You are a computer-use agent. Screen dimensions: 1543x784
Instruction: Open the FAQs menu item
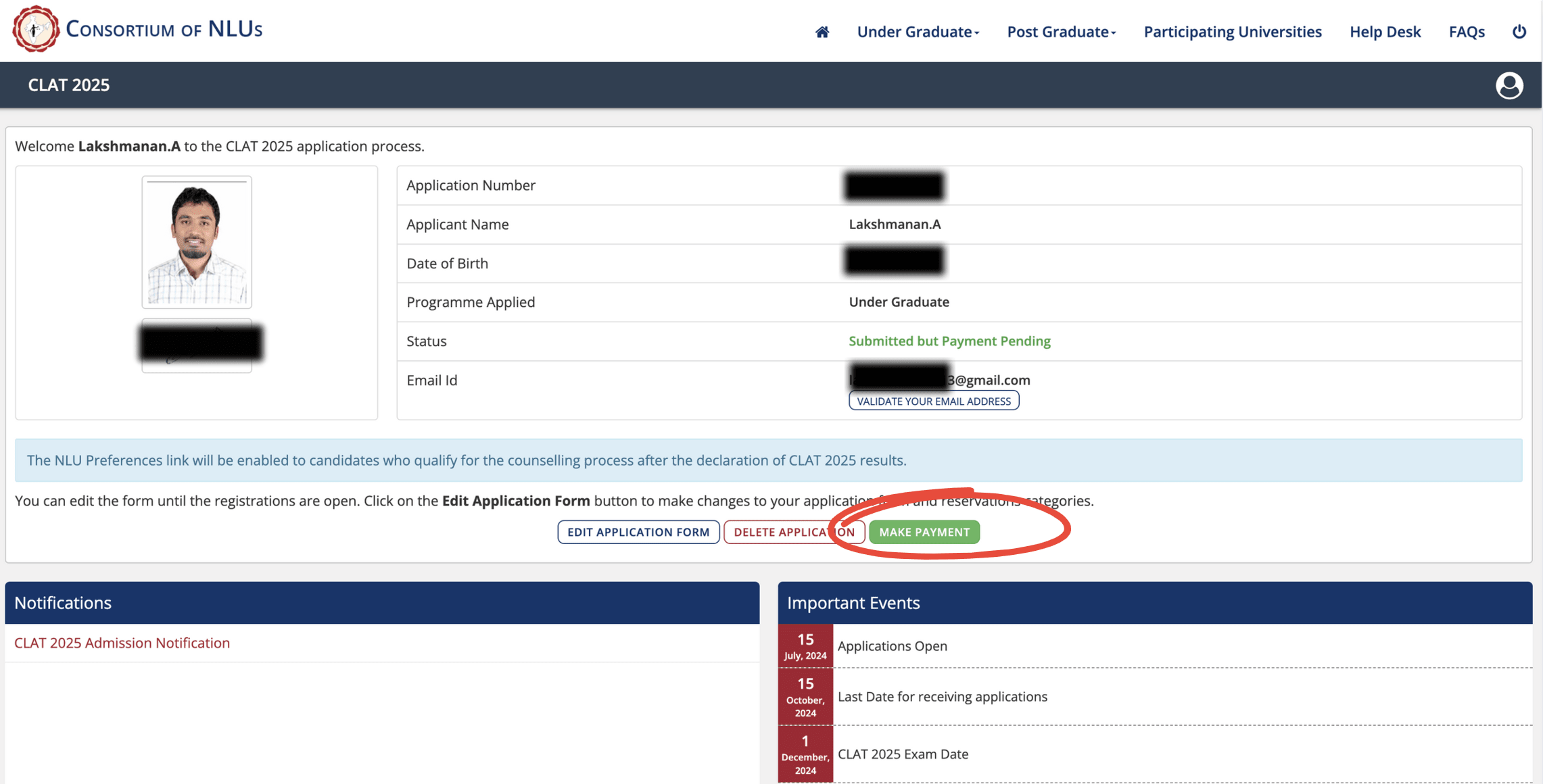point(1467,32)
